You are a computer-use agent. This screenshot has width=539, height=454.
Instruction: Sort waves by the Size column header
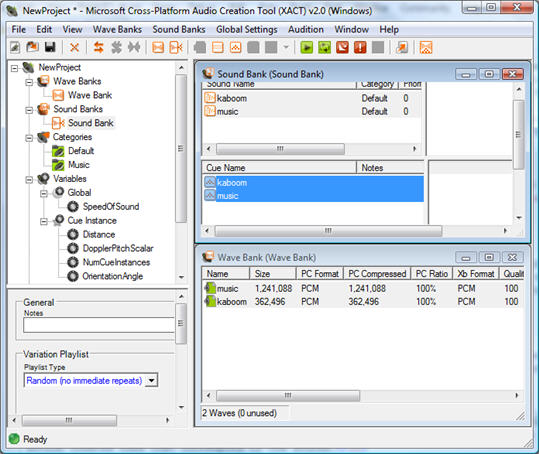tap(273, 274)
